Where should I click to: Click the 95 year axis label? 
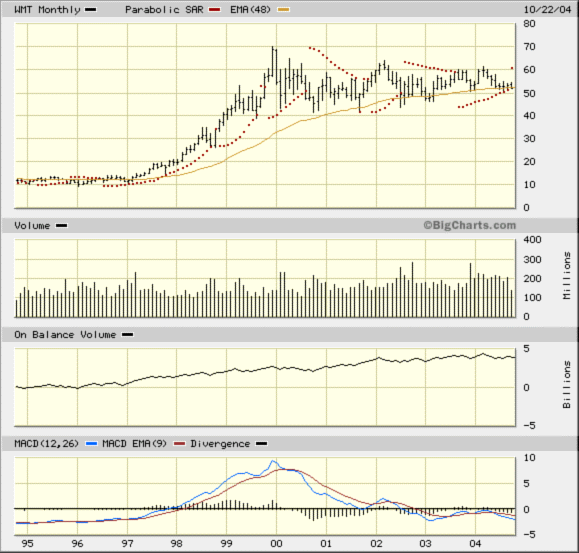[27, 544]
